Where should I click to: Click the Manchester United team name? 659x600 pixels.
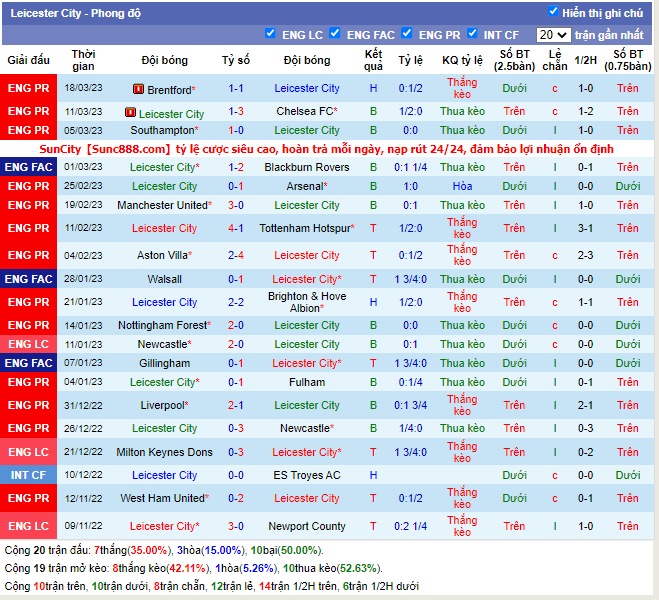(162, 206)
